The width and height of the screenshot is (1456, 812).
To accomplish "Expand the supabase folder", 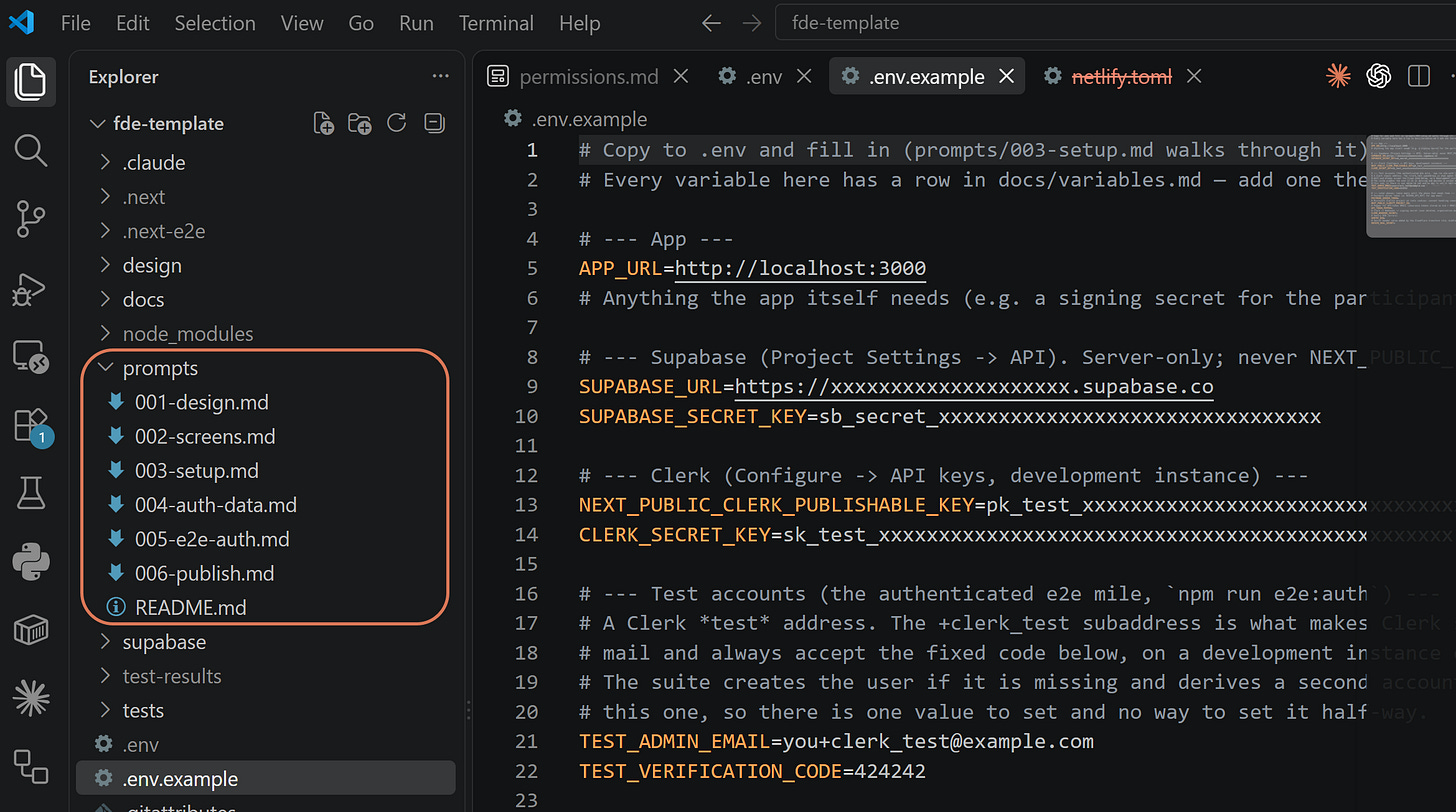I will pos(106,642).
